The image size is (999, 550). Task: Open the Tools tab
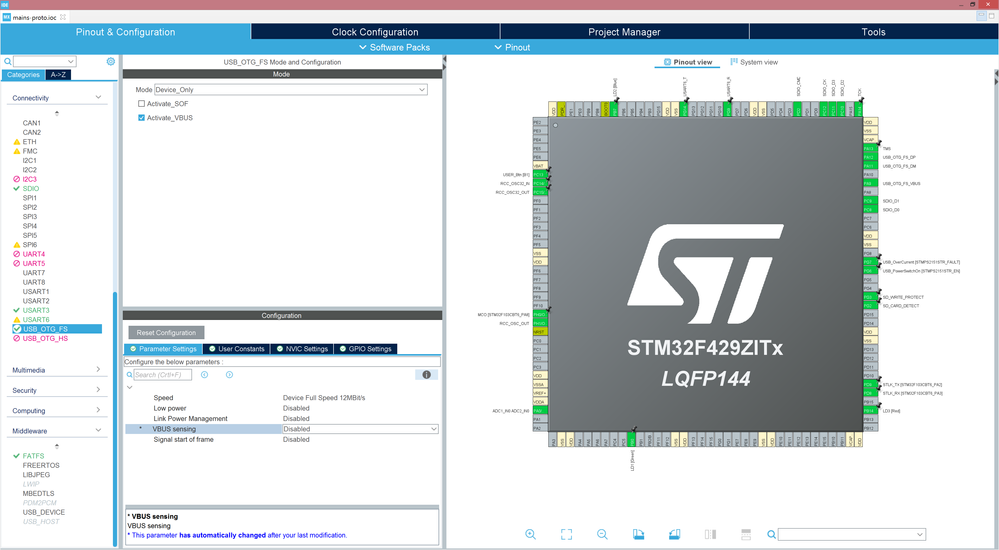[873, 32]
